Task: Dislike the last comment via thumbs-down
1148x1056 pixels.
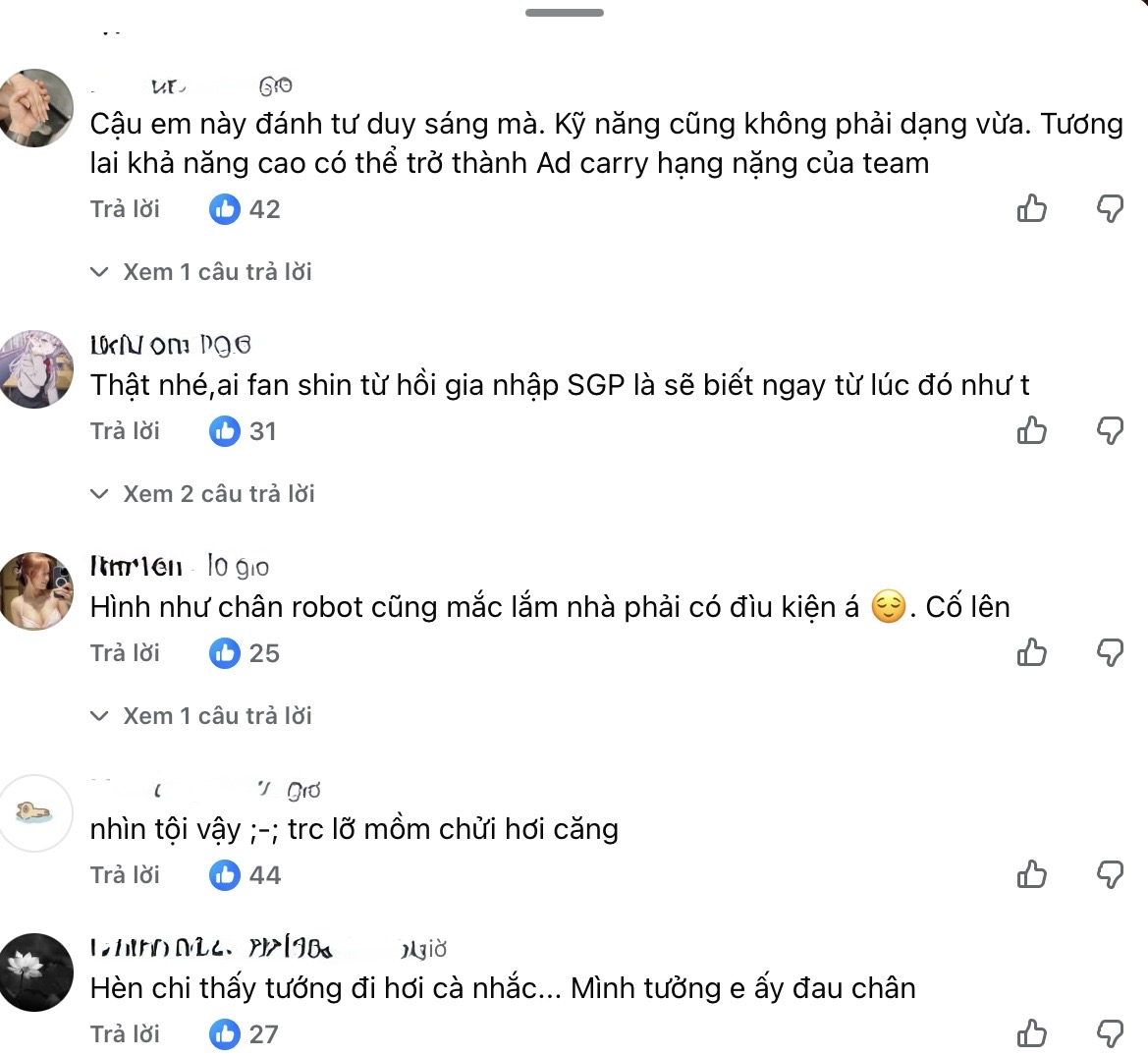Action: (x=1111, y=1033)
